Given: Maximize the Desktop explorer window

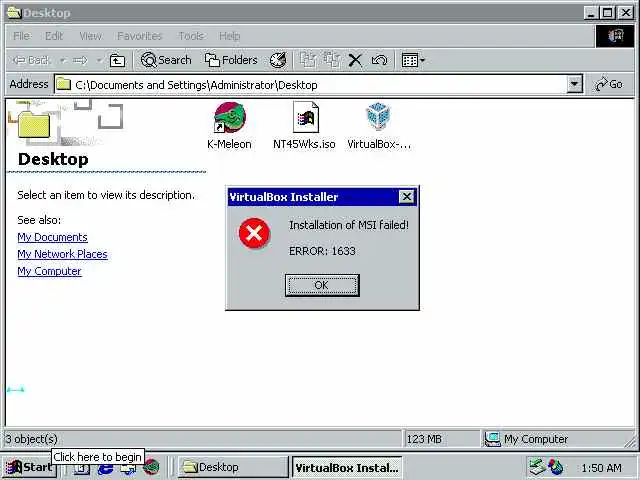Looking at the screenshot, I should (x=607, y=13).
